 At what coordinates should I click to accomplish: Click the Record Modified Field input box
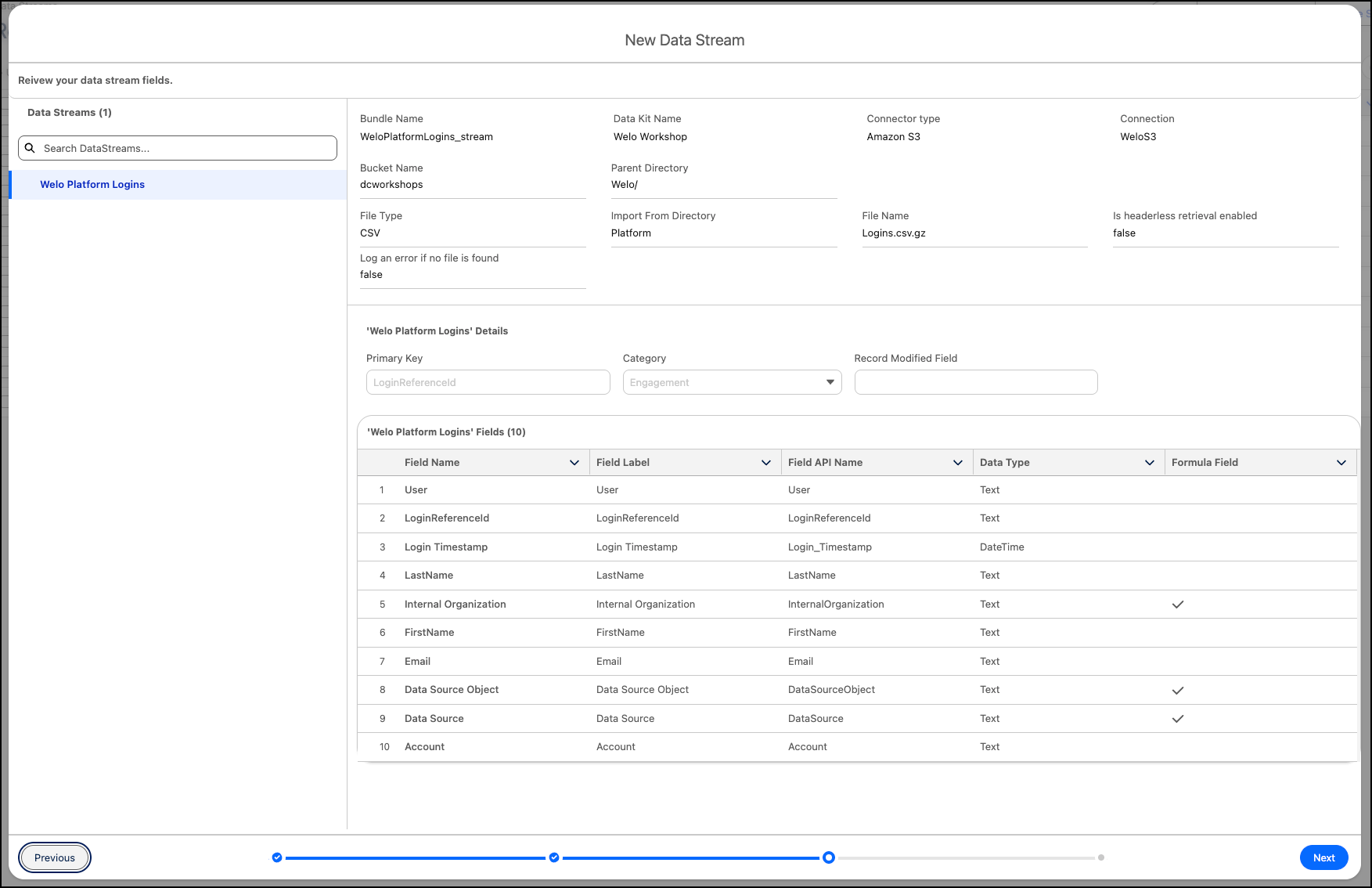[x=975, y=382]
